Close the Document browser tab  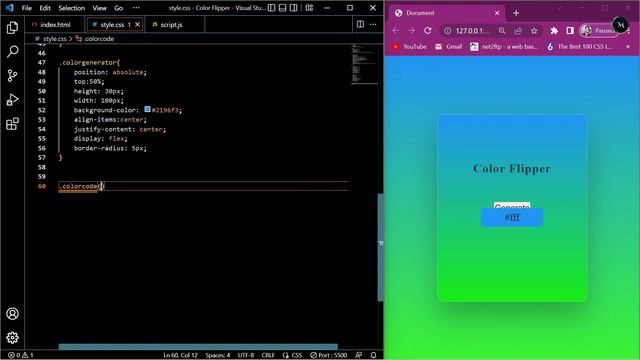point(497,13)
